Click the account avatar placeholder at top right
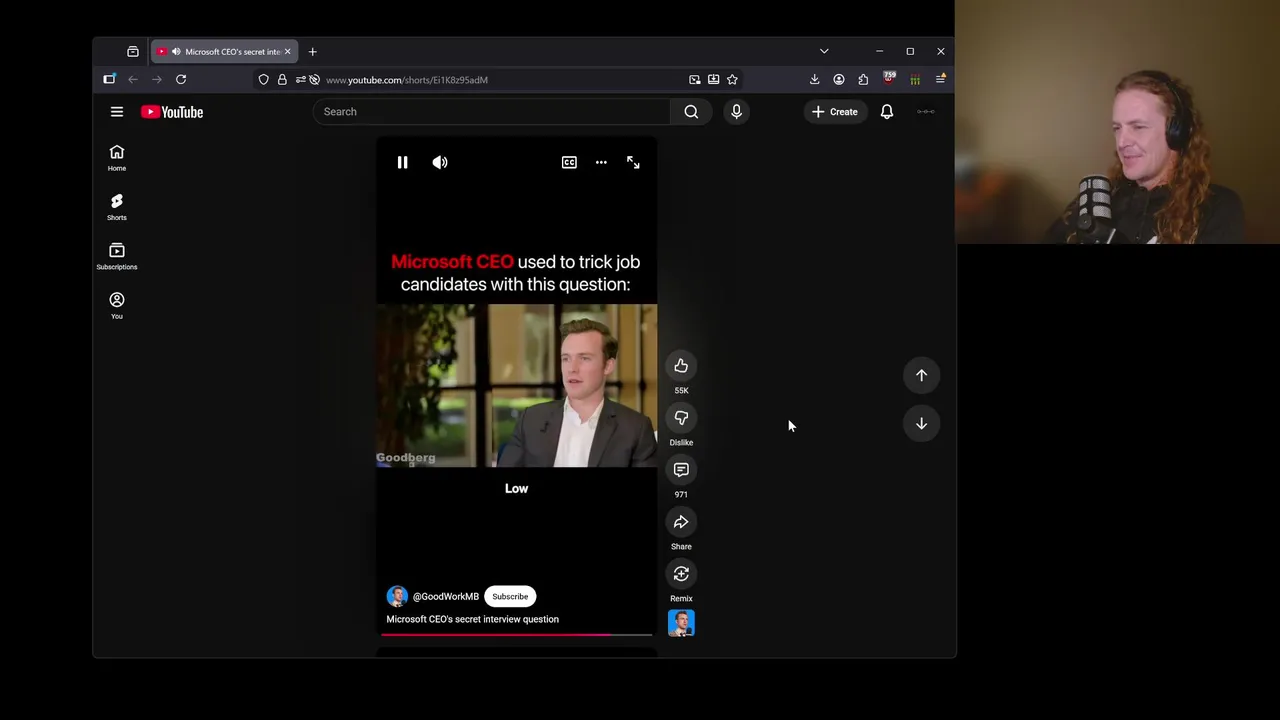Viewport: 1280px width, 720px height. coord(926,112)
